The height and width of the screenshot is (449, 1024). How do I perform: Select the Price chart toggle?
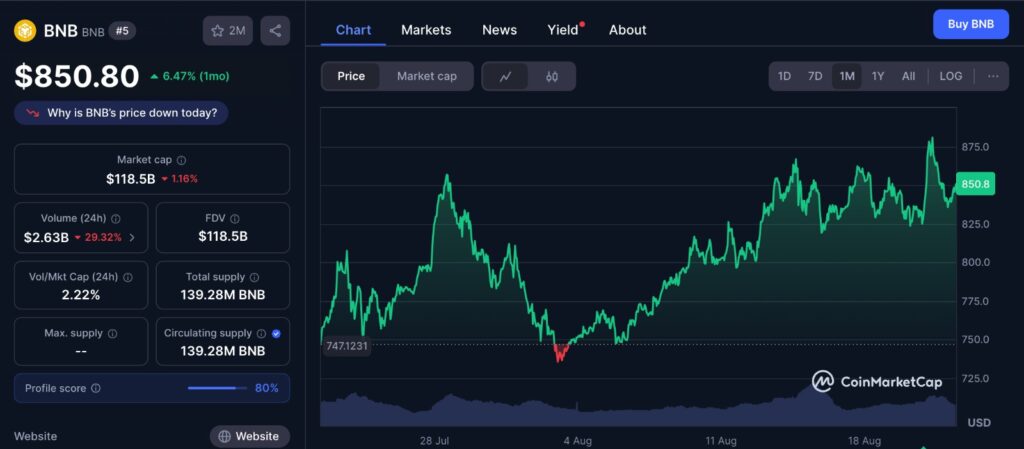coord(351,76)
